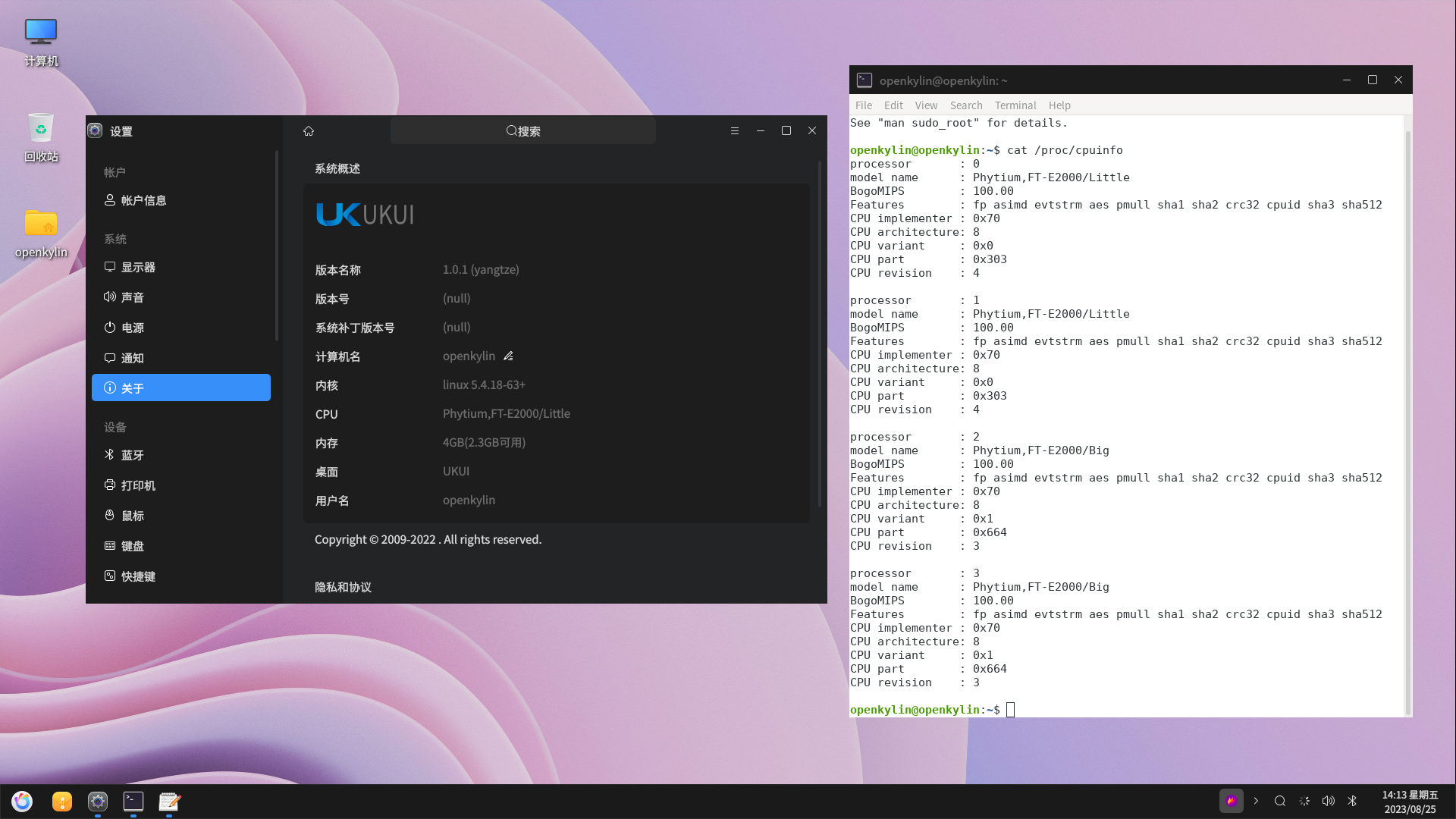Close the Settings window
This screenshot has width=1456, height=819.
point(812,130)
